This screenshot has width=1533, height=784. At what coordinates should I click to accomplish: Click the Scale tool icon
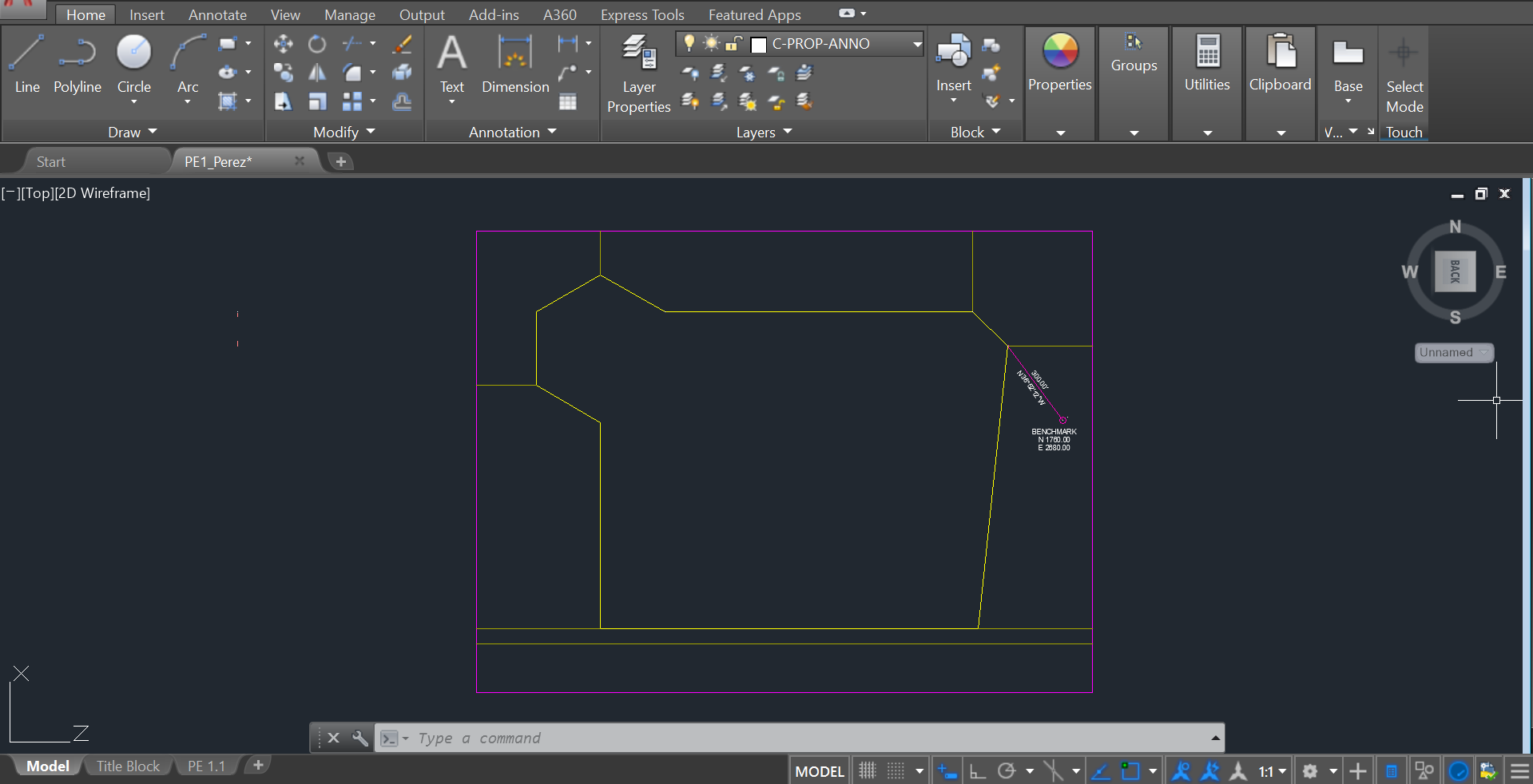317,101
